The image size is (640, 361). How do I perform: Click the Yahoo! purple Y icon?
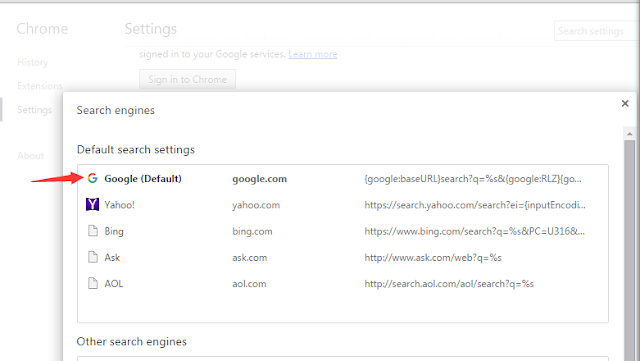(x=93, y=204)
